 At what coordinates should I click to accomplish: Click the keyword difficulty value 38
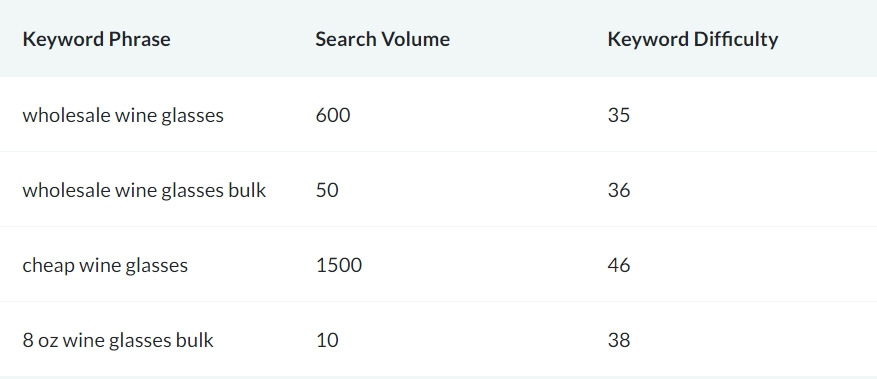[x=619, y=340]
